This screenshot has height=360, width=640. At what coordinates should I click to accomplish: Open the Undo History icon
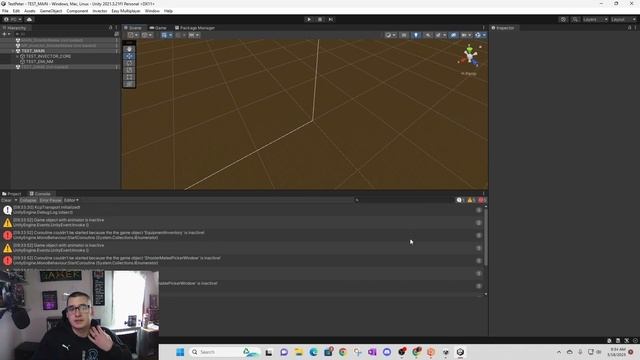(x=563, y=19)
